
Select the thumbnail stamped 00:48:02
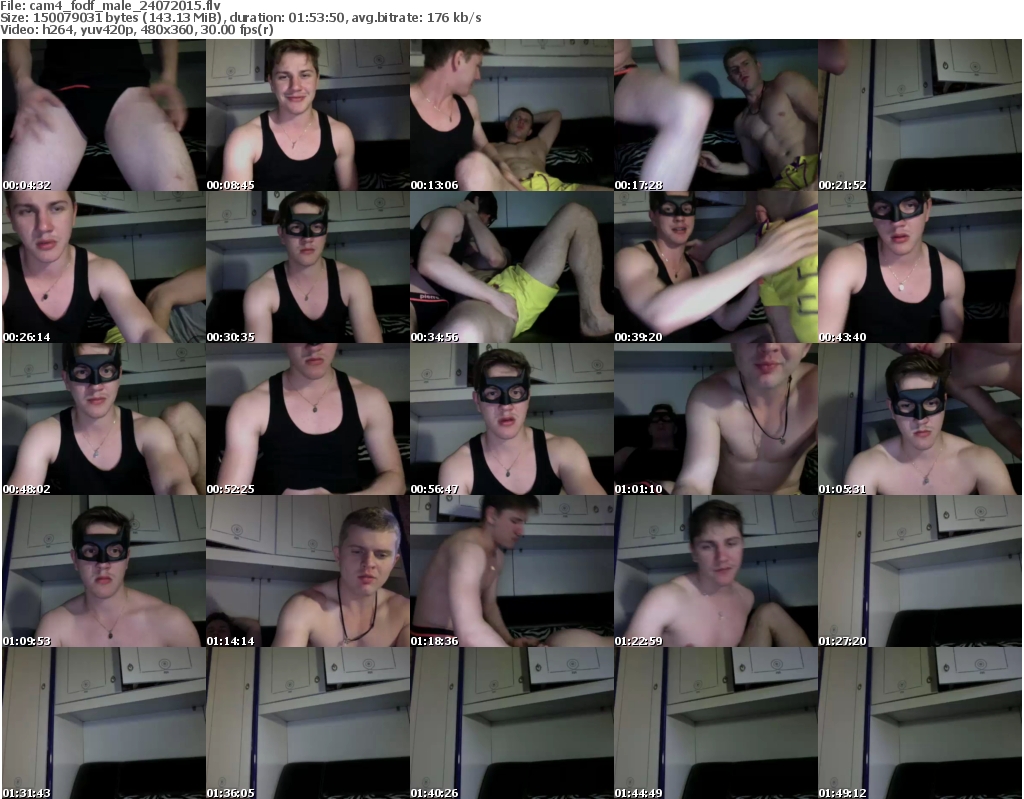click(104, 419)
